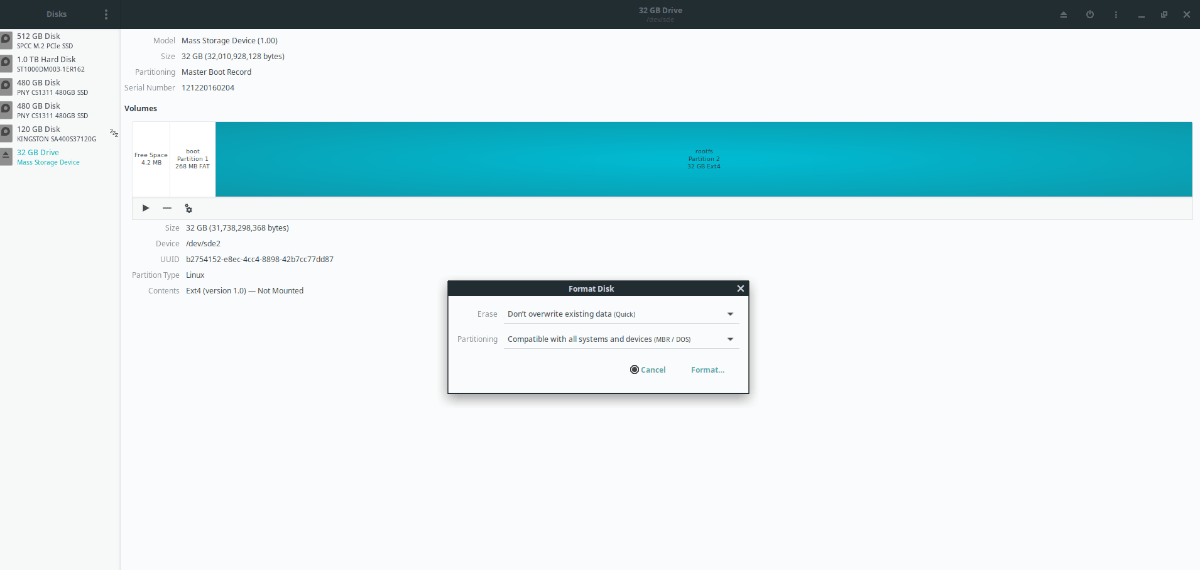Screen dimensions: 1200x570
Task: Choose the 120 GB Kingston disk
Action: point(60,133)
